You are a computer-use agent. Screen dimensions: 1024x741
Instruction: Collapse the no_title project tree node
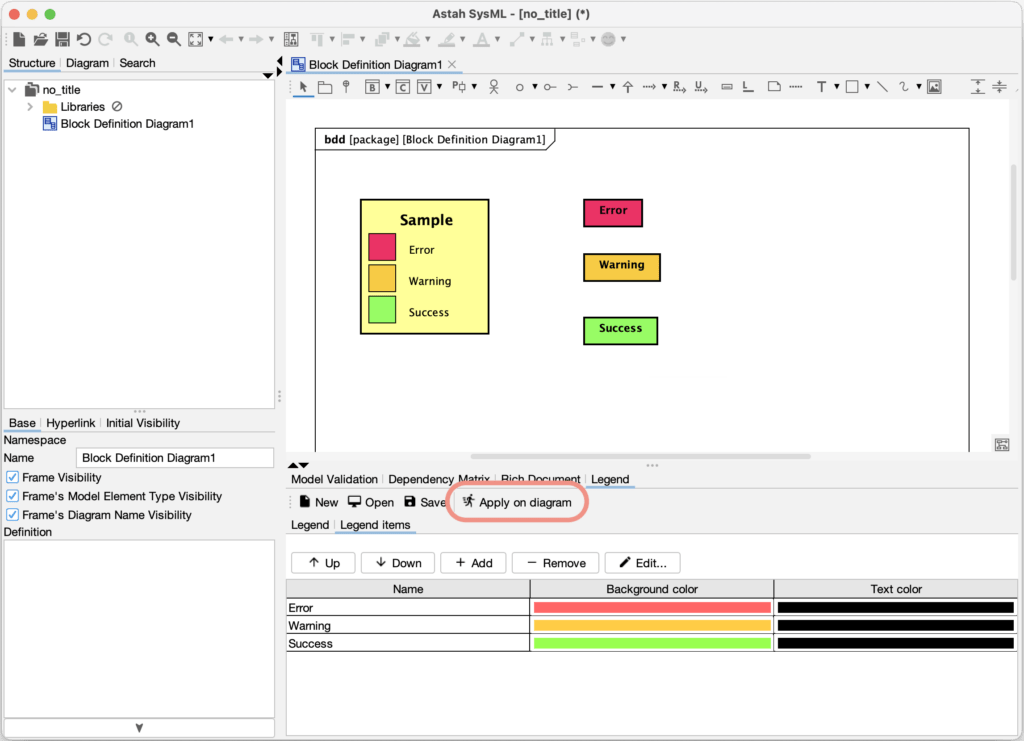[13, 90]
